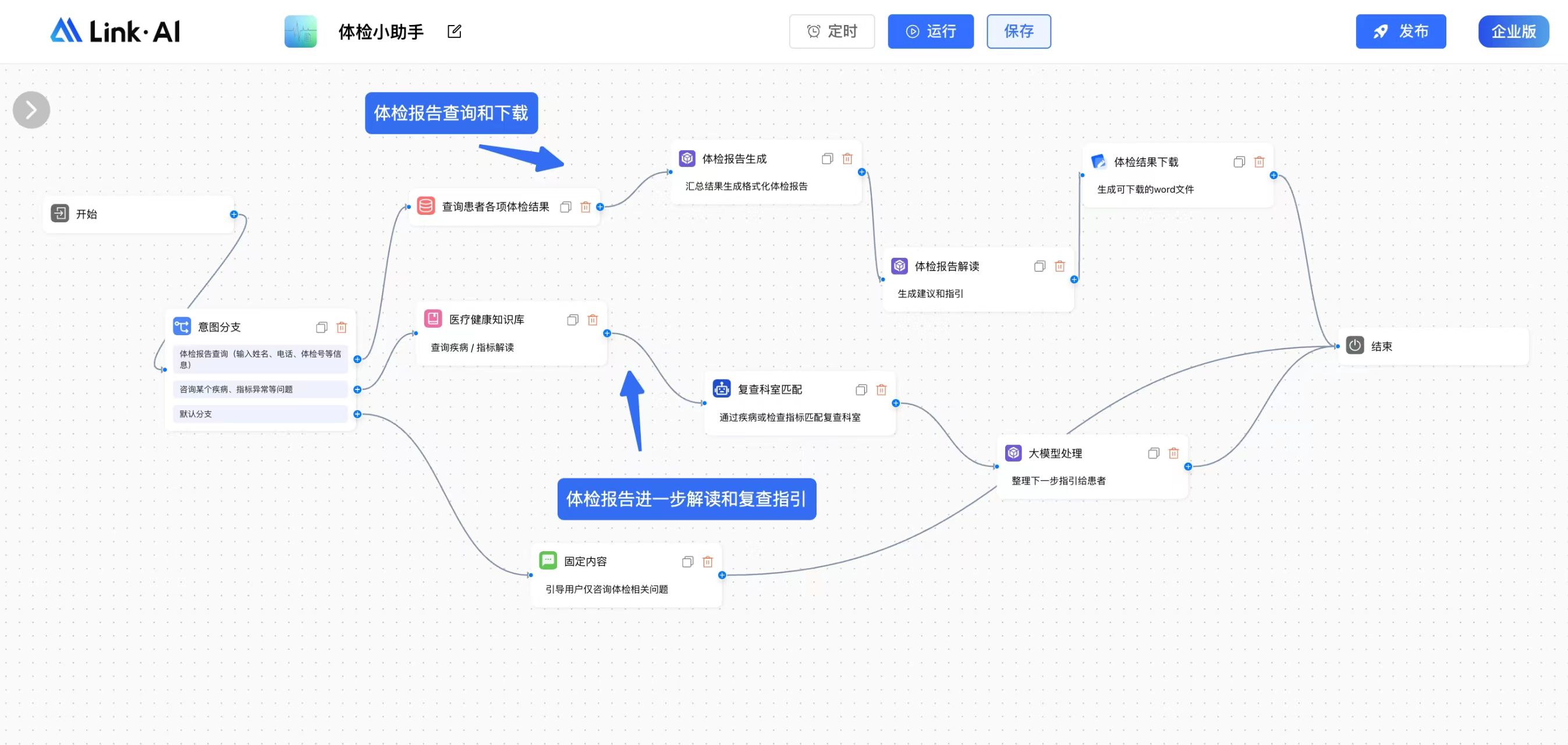
Task: Click 引导用户仅咨询体检相关问题 description
Action: point(607,589)
